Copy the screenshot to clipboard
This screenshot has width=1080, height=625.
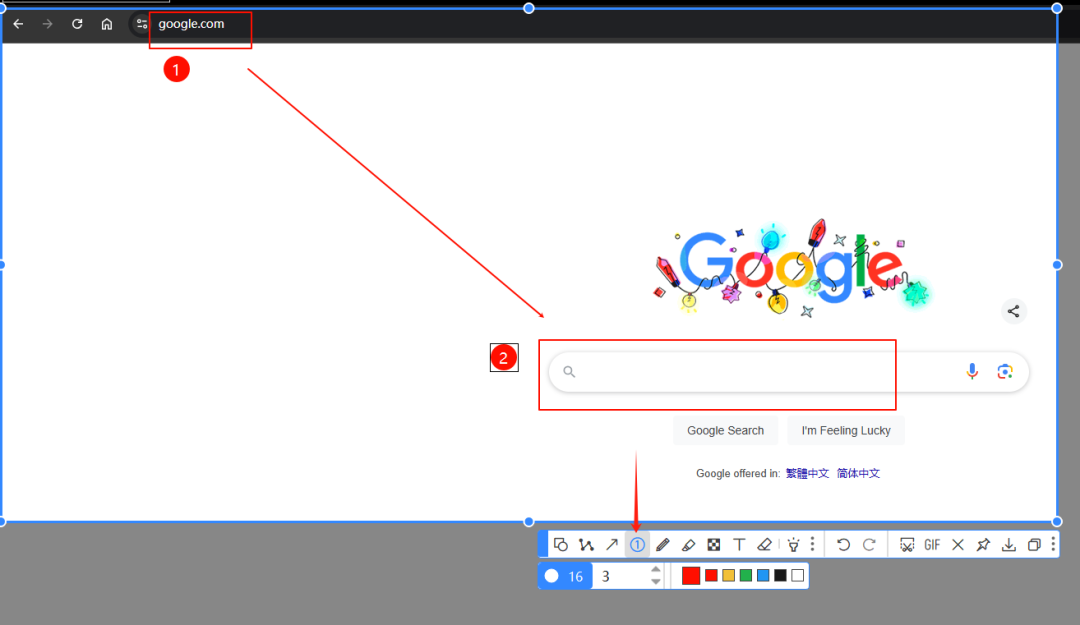pyautogui.click(x=1034, y=545)
